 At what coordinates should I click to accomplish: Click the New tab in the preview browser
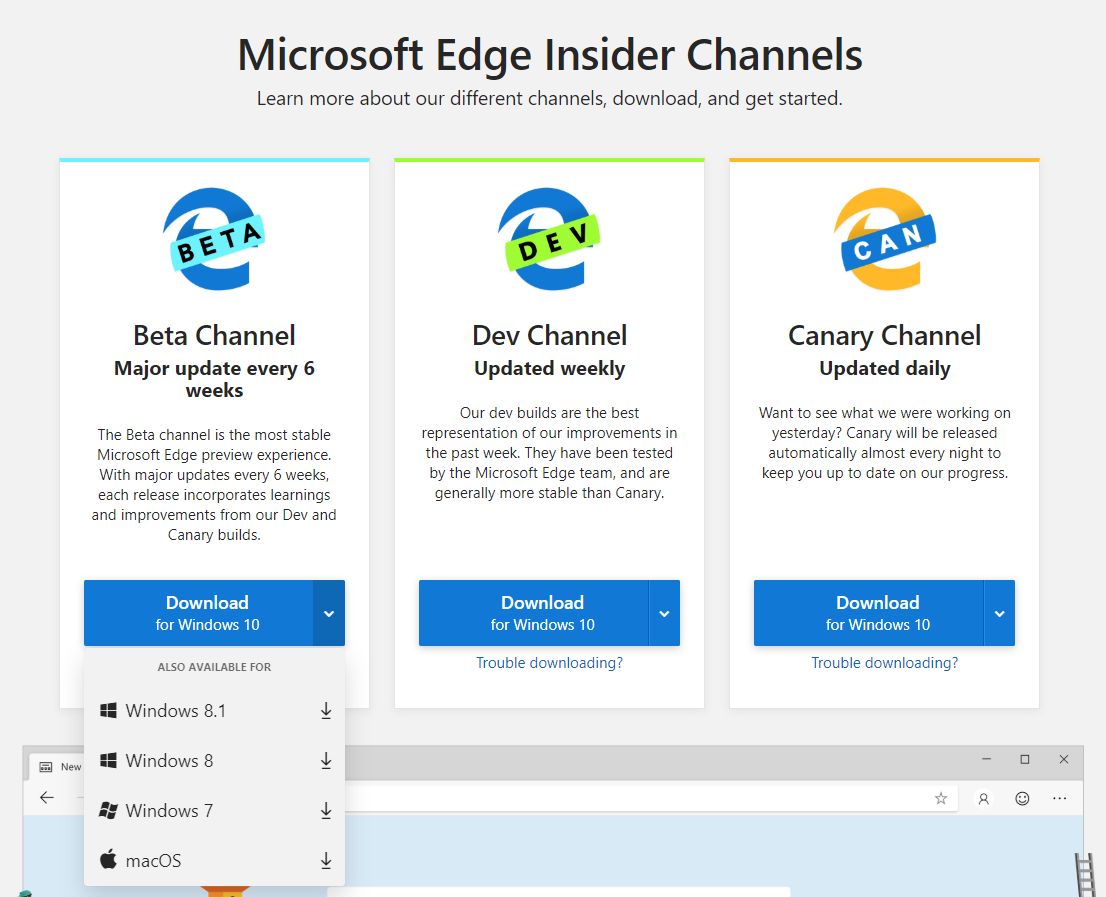pos(58,767)
